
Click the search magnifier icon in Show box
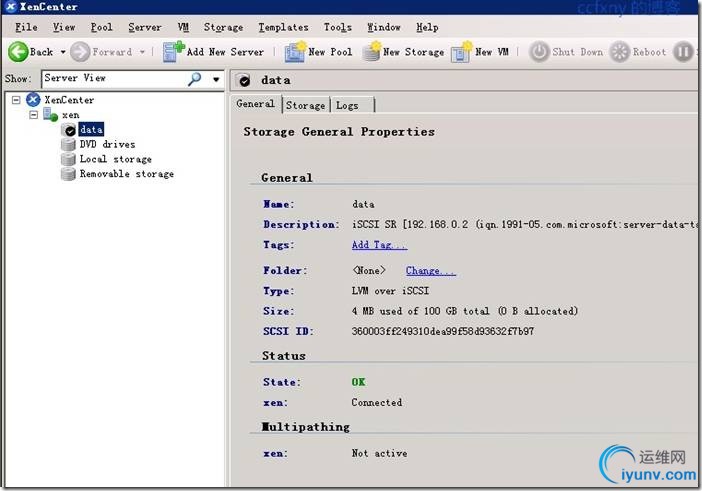pyautogui.click(x=194, y=79)
